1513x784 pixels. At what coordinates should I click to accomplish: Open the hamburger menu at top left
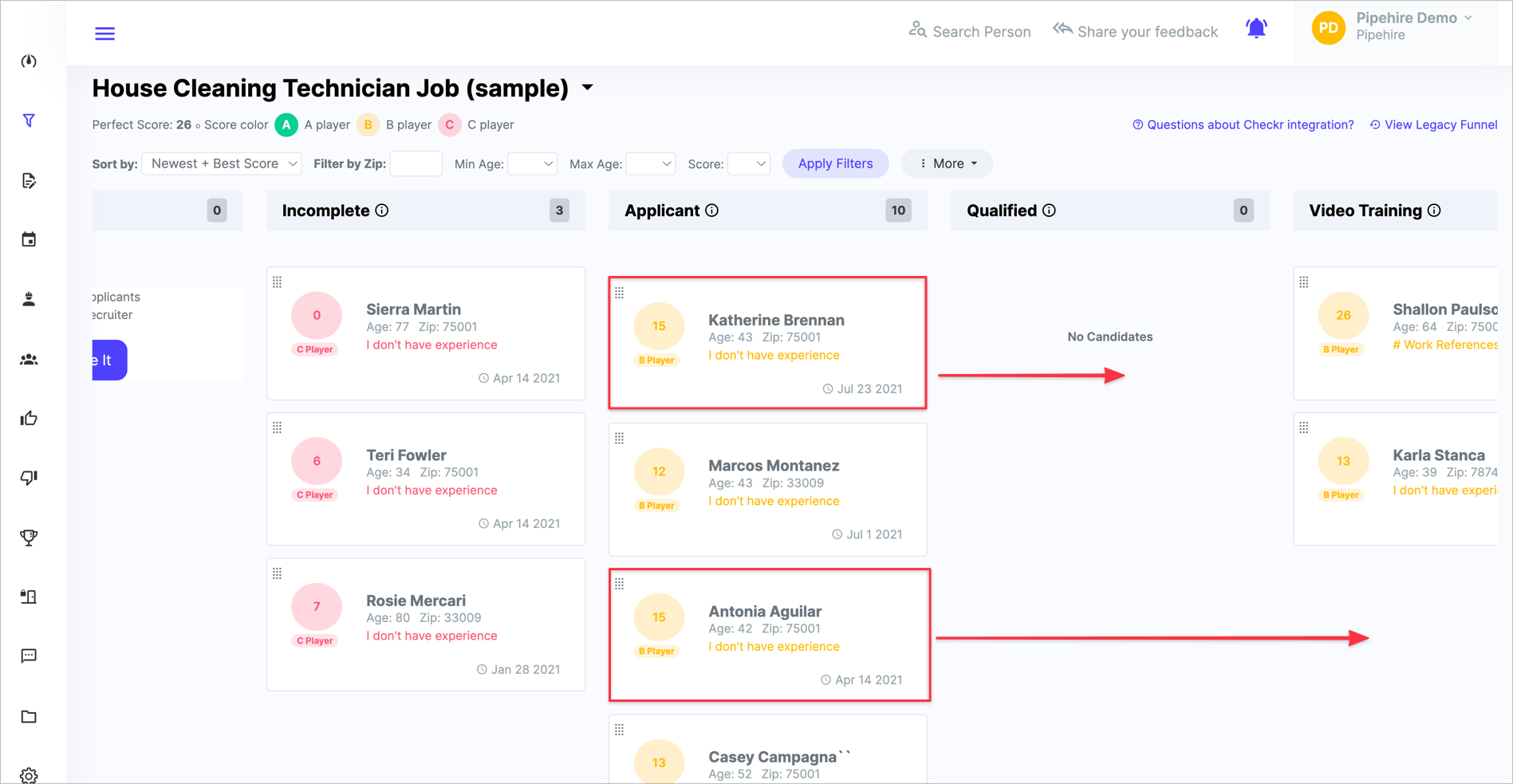104,33
